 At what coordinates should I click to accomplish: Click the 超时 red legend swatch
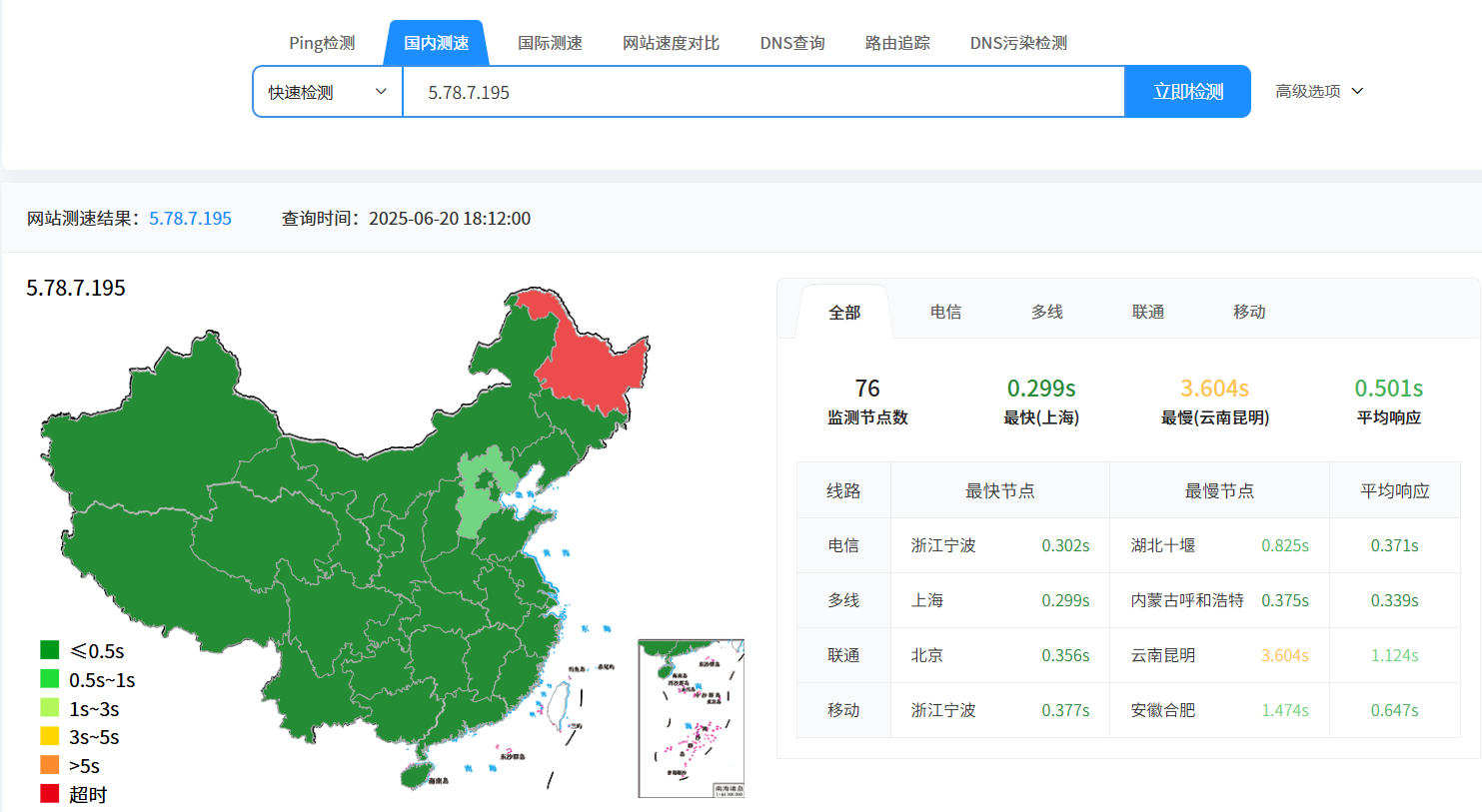pyautogui.click(x=50, y=794)
